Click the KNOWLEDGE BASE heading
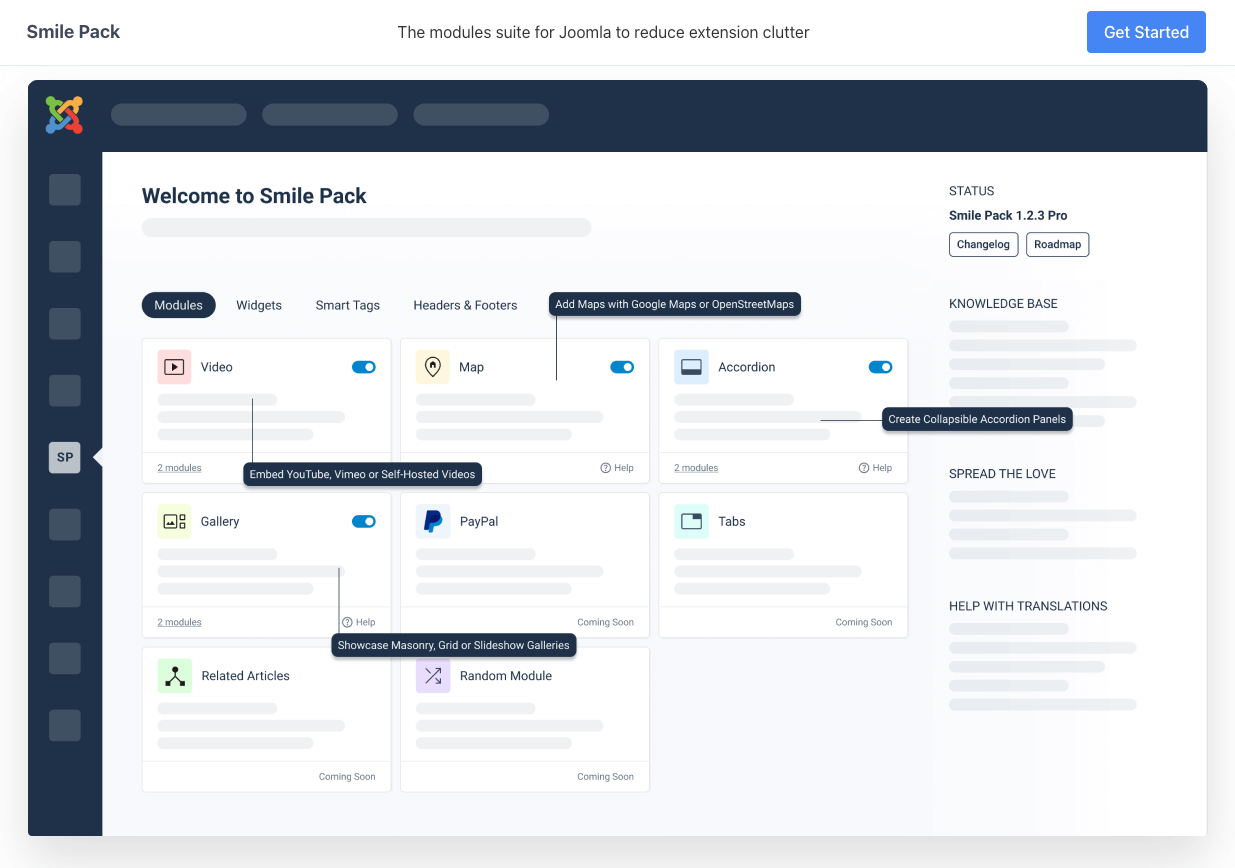Image resolution: width=1235 pixels, height=868 pixels. (x=1003, y=304)
